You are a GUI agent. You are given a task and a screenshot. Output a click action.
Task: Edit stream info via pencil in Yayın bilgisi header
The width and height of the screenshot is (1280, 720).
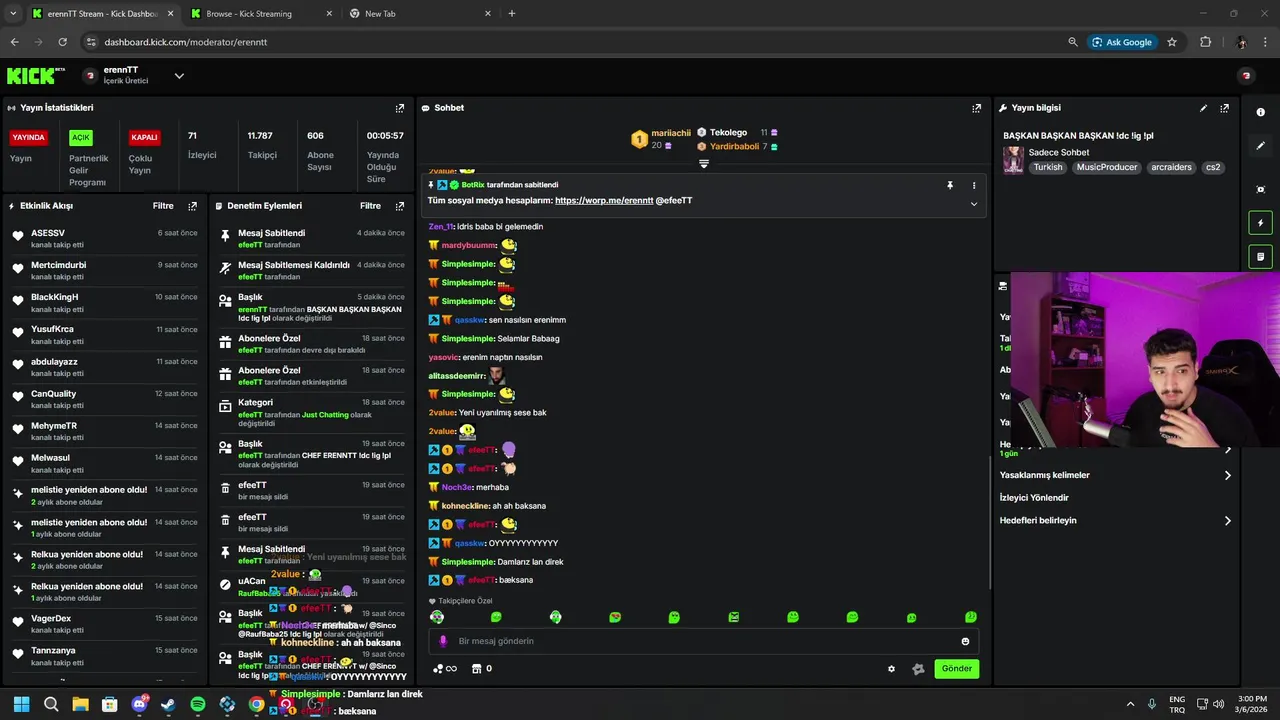pyautogui.click(x=1203, y=108)
